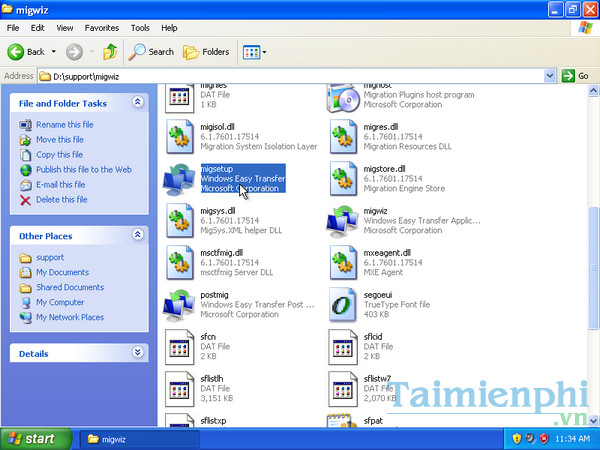Select the sflistlh DAT file icon
Viewport: 600px width, 450px height.
[x=179, y=389]
